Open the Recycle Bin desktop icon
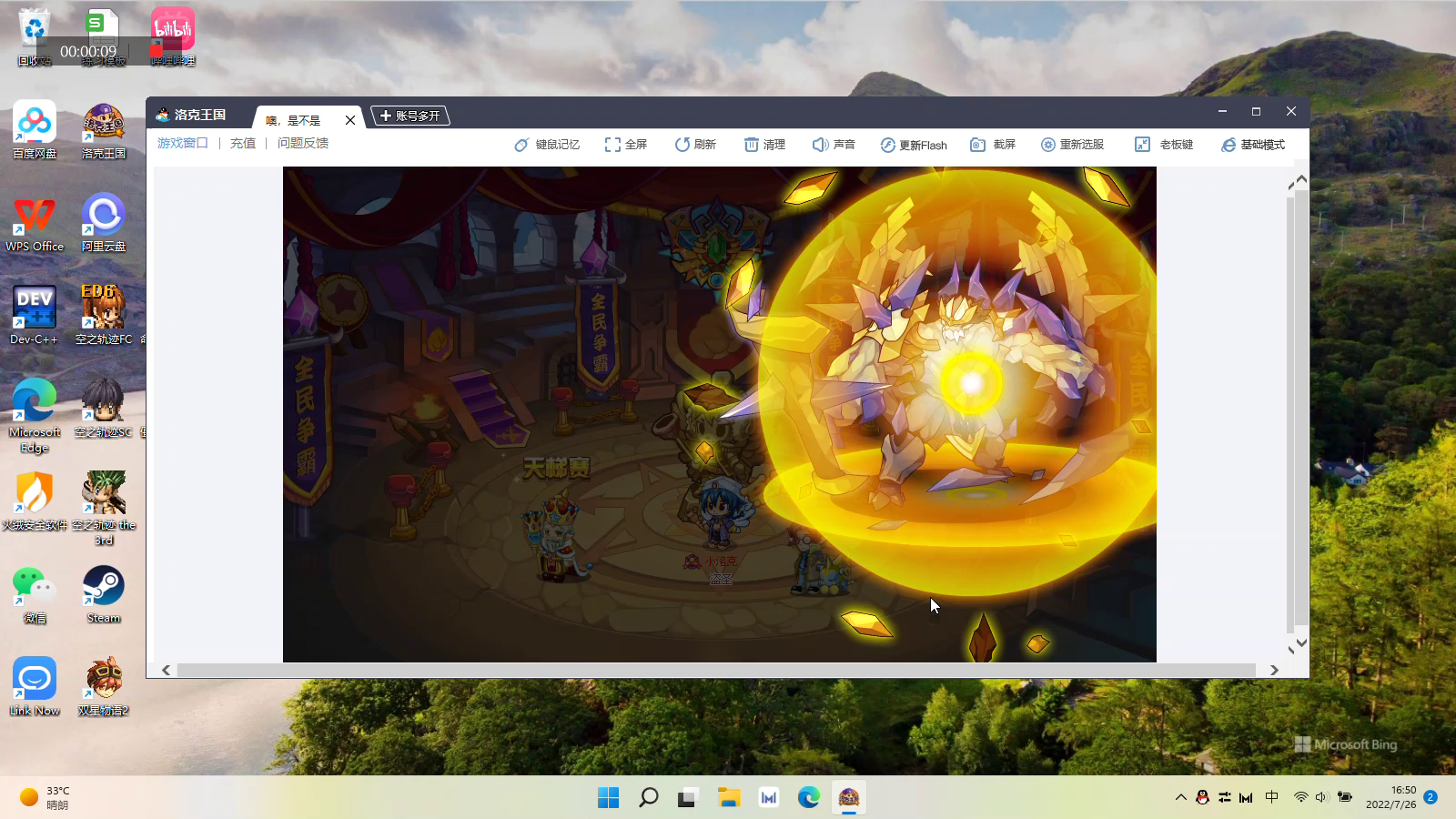 pos(35,37)
